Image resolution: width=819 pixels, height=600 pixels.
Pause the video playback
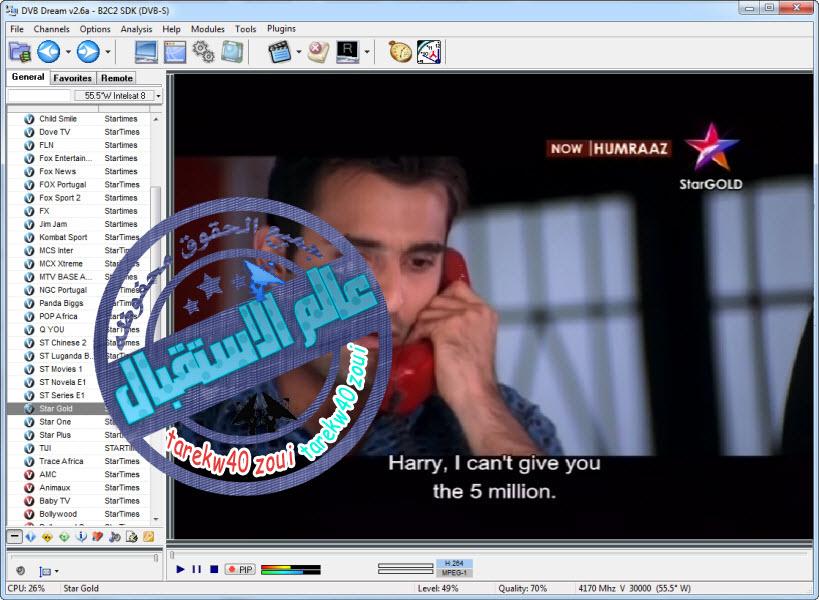tap(196, 569)
